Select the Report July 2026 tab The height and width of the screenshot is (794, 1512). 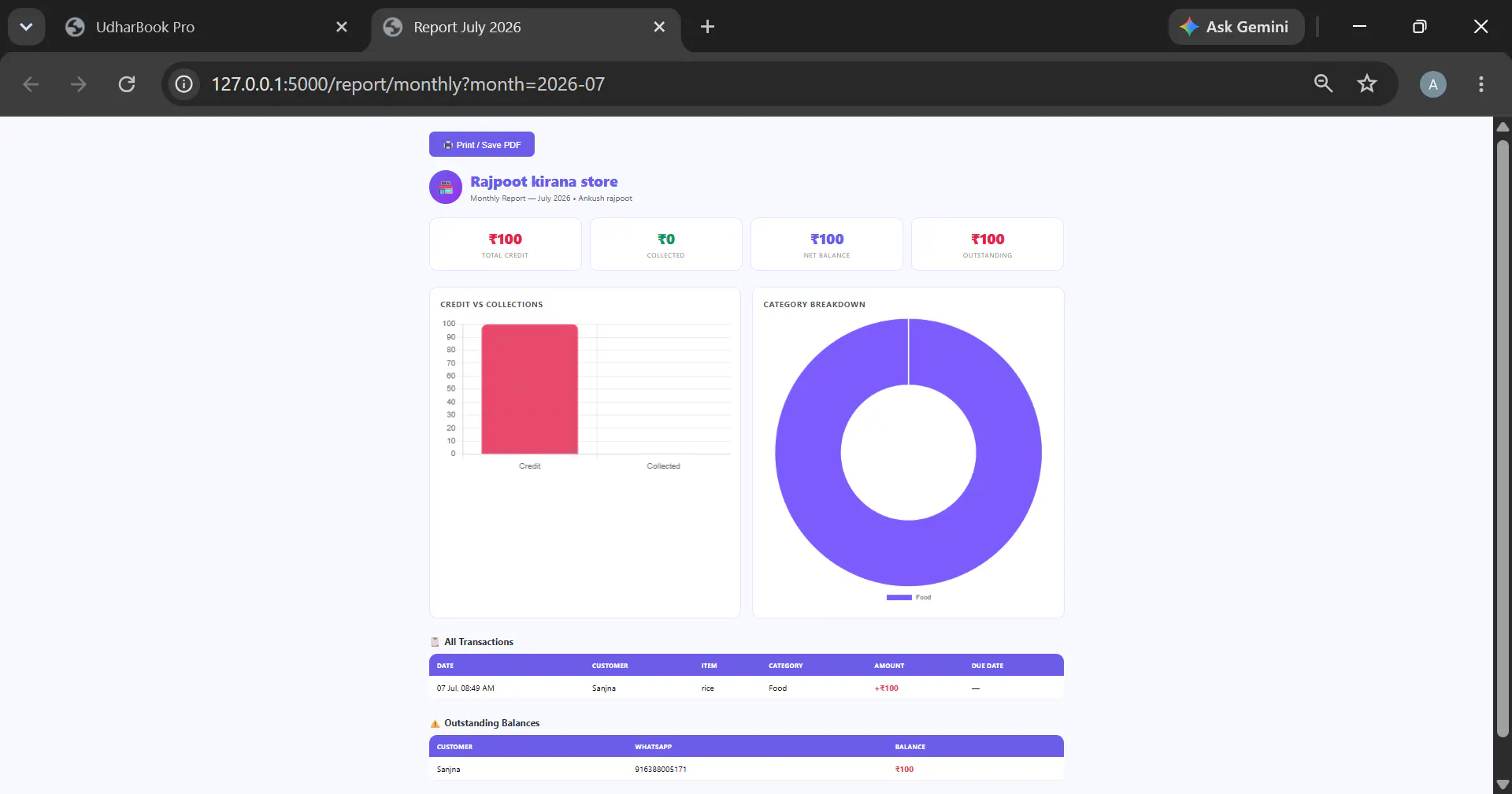click(525, 27)
